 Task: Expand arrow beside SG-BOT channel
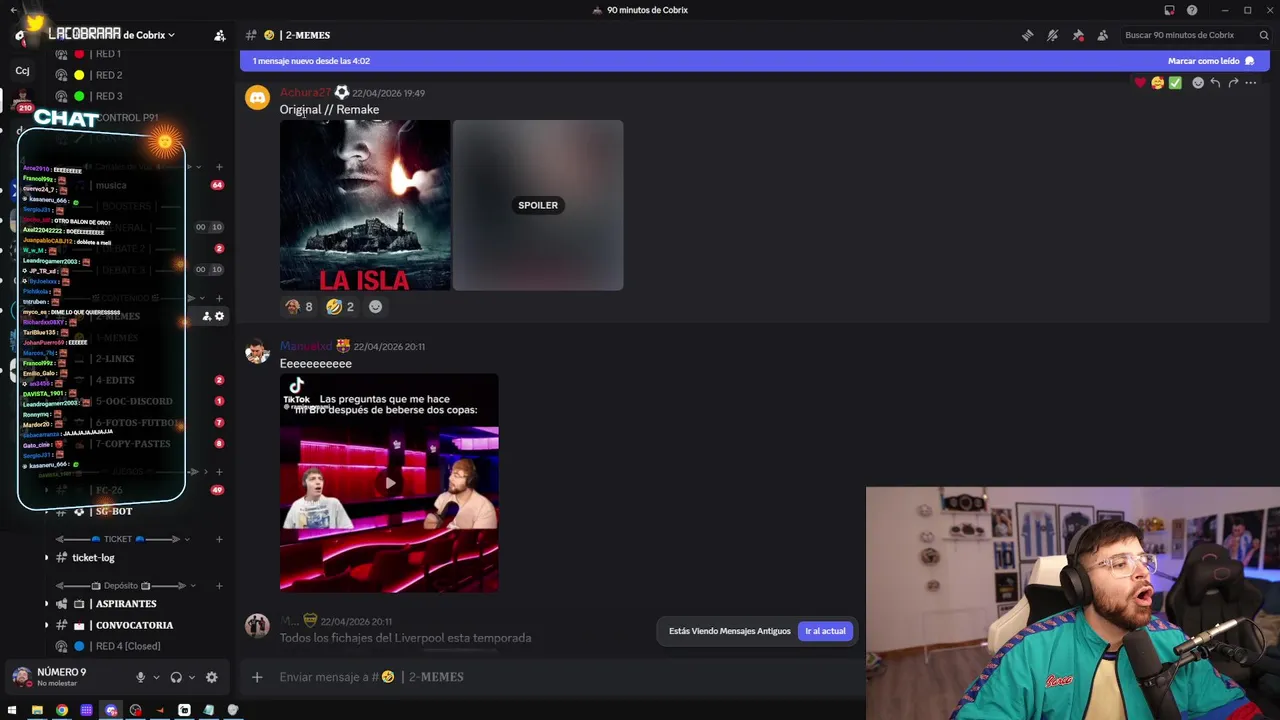[x=46, y=512]
